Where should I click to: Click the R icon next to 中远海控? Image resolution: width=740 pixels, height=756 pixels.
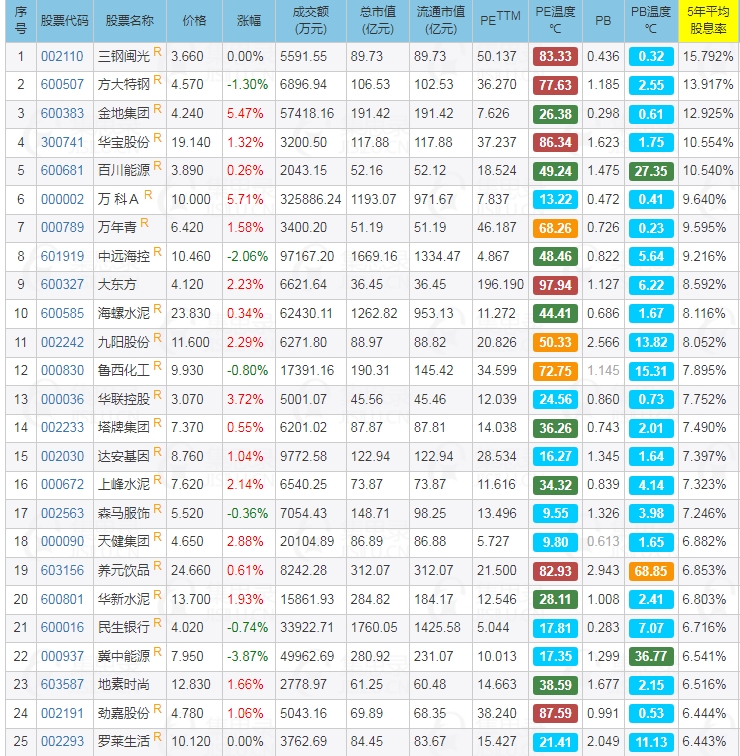(157, 252)
